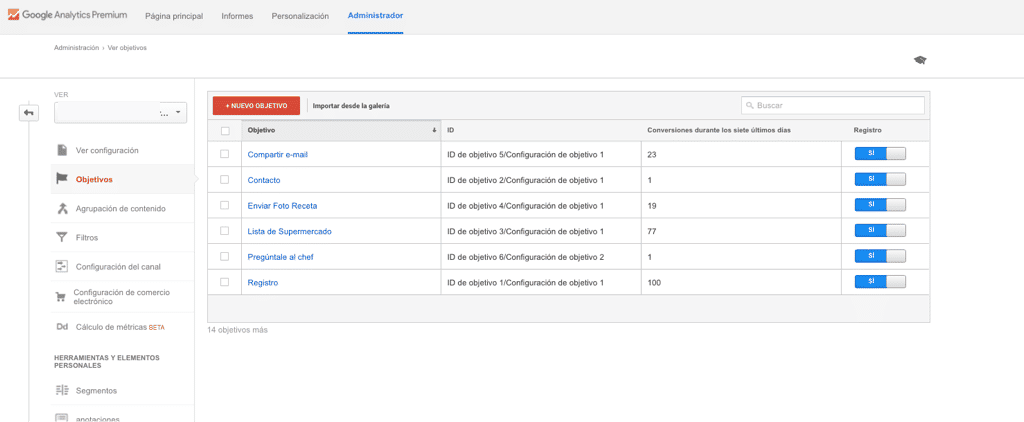Screen dimensions: 1024x422
Task: Tick the select-all header checkbox
Action: tap(225, 130)
